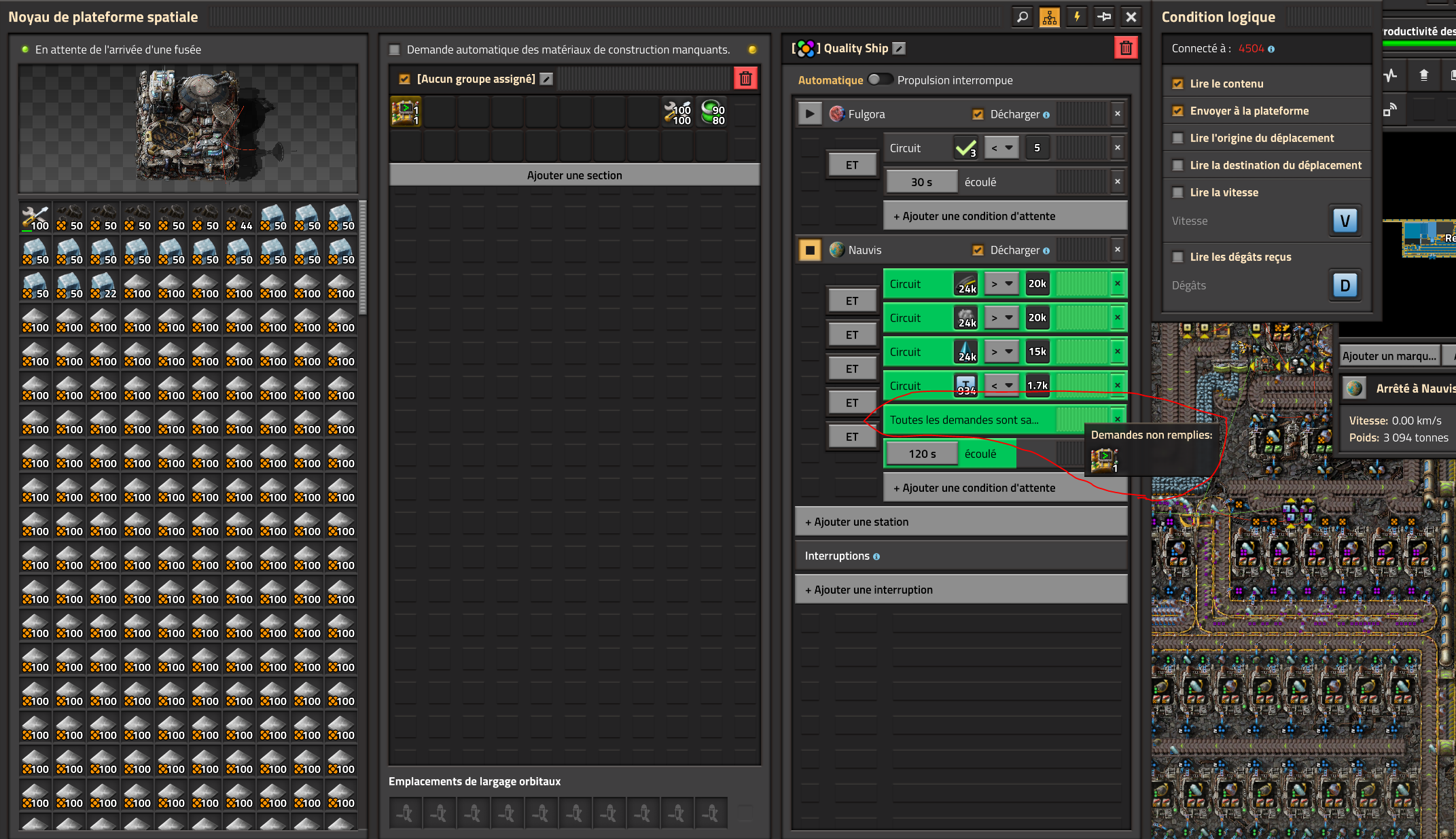
Task: Click Ajouter une section button
Action: click(x=574, y=175)
